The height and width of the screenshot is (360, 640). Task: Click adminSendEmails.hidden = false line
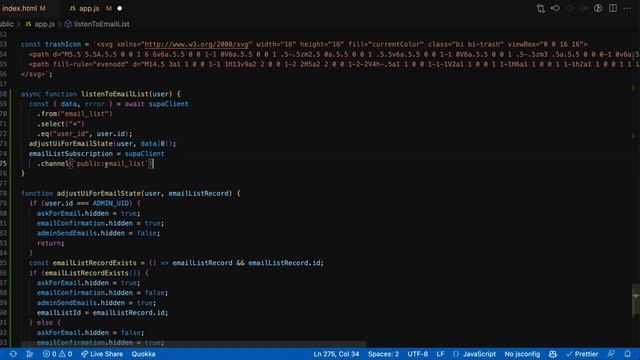[x=98, y=233]
